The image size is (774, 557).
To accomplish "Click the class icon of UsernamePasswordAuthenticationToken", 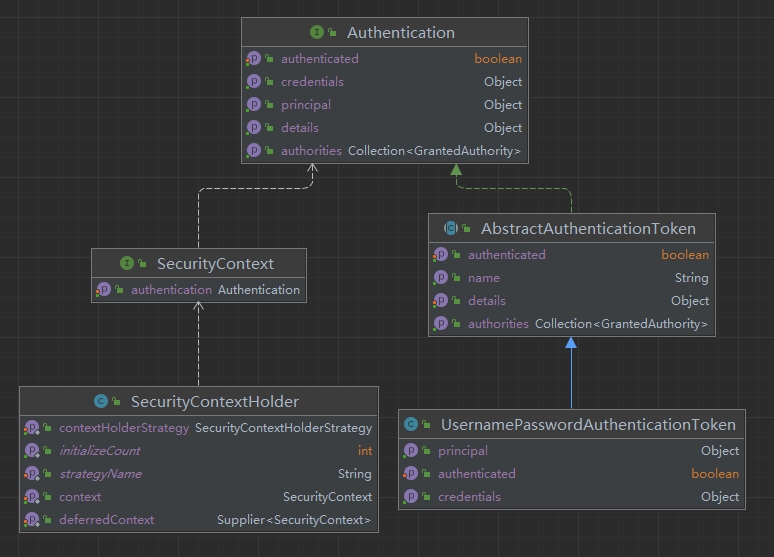I will (411, 424).
